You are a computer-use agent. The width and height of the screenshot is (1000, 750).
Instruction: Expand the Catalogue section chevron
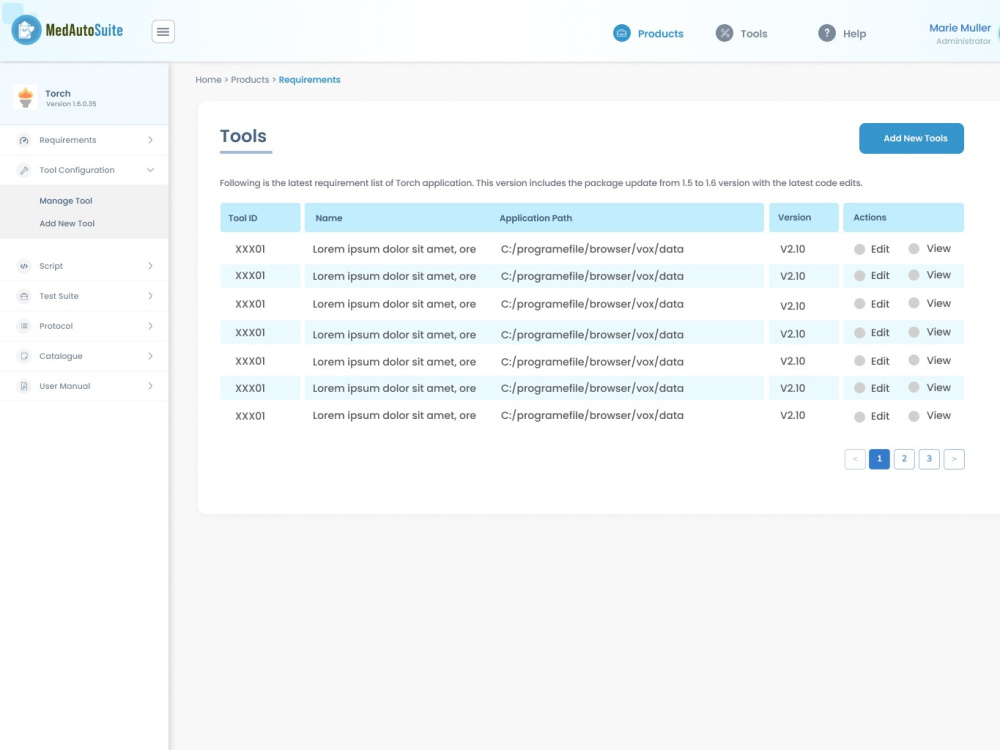point(151,355)
